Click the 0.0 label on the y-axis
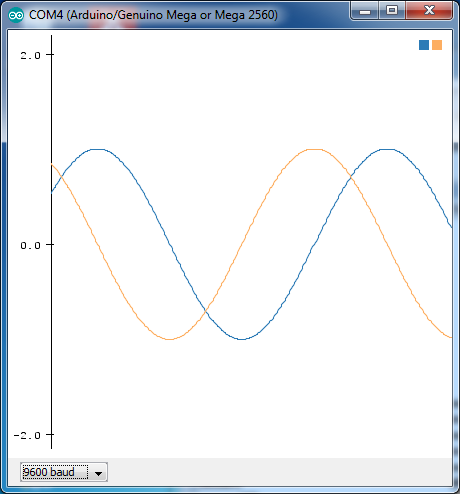Image resolution: width=460 pixels, height=494 pixels. [x=30, y=245]
